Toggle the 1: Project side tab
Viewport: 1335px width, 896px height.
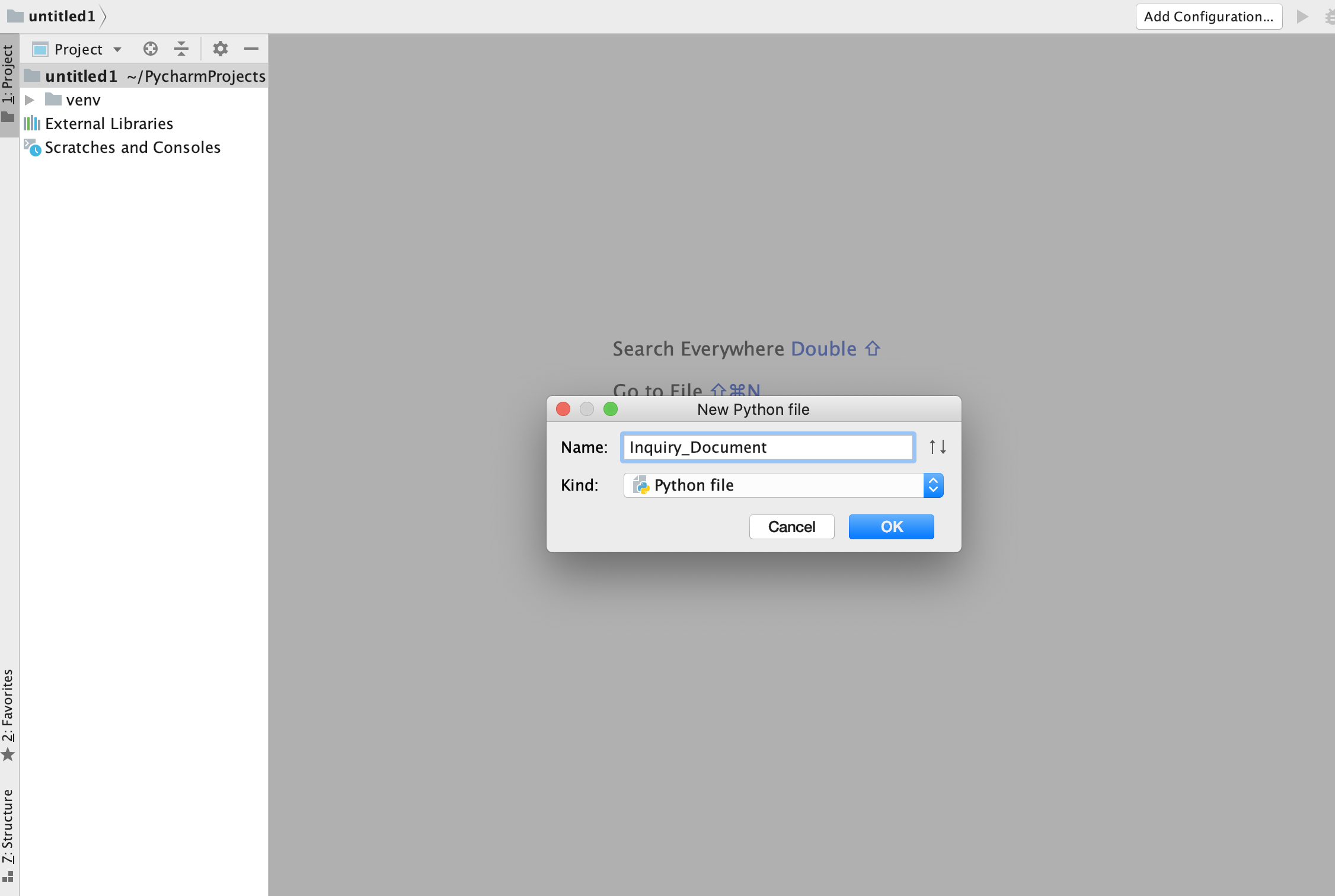pyautogui.click(x=8, y=83)
